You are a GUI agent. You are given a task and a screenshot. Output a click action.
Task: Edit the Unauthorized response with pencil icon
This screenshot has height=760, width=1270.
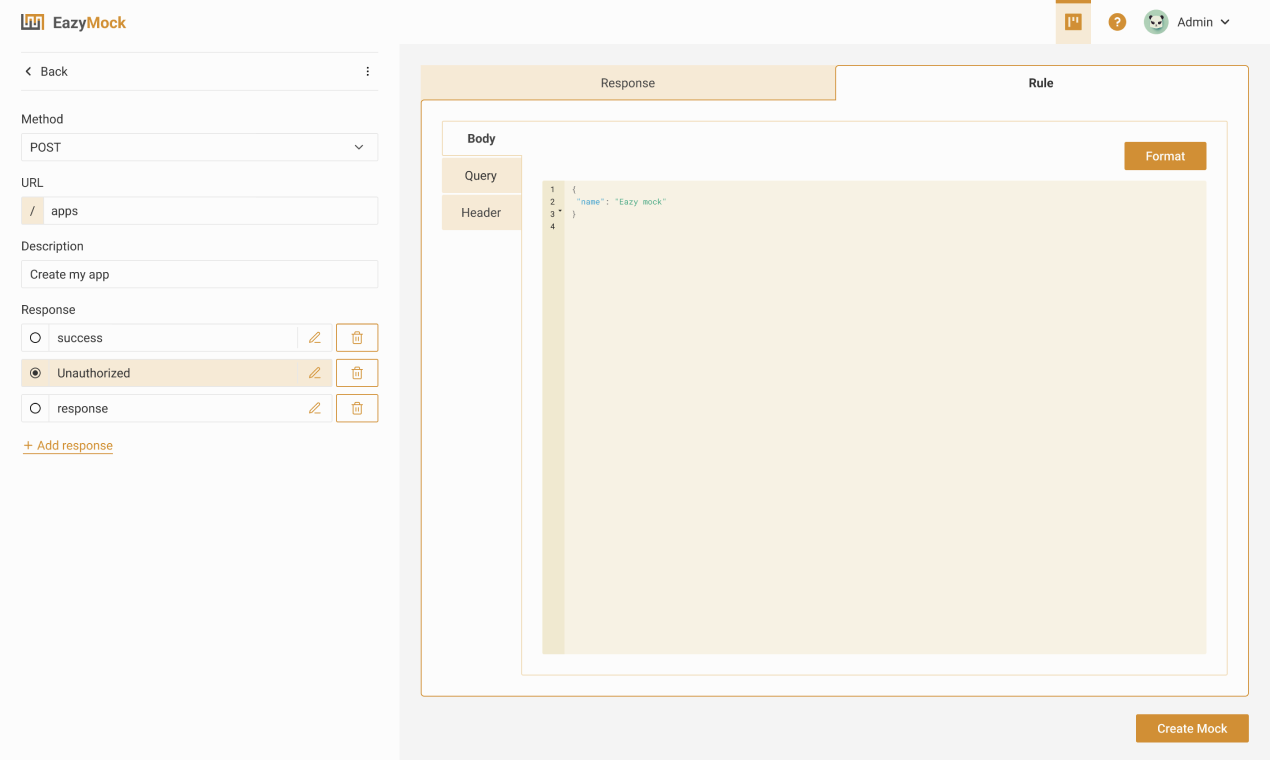(x=315, y=373)
